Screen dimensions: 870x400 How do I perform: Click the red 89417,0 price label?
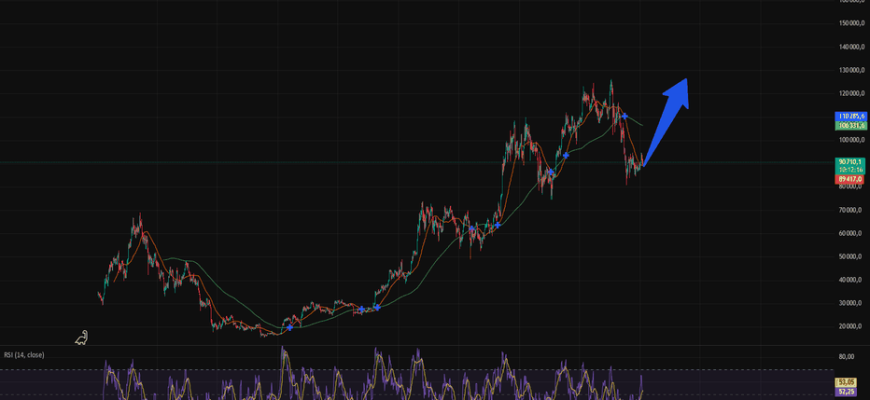pyautogui.click(x=849, y=178)
